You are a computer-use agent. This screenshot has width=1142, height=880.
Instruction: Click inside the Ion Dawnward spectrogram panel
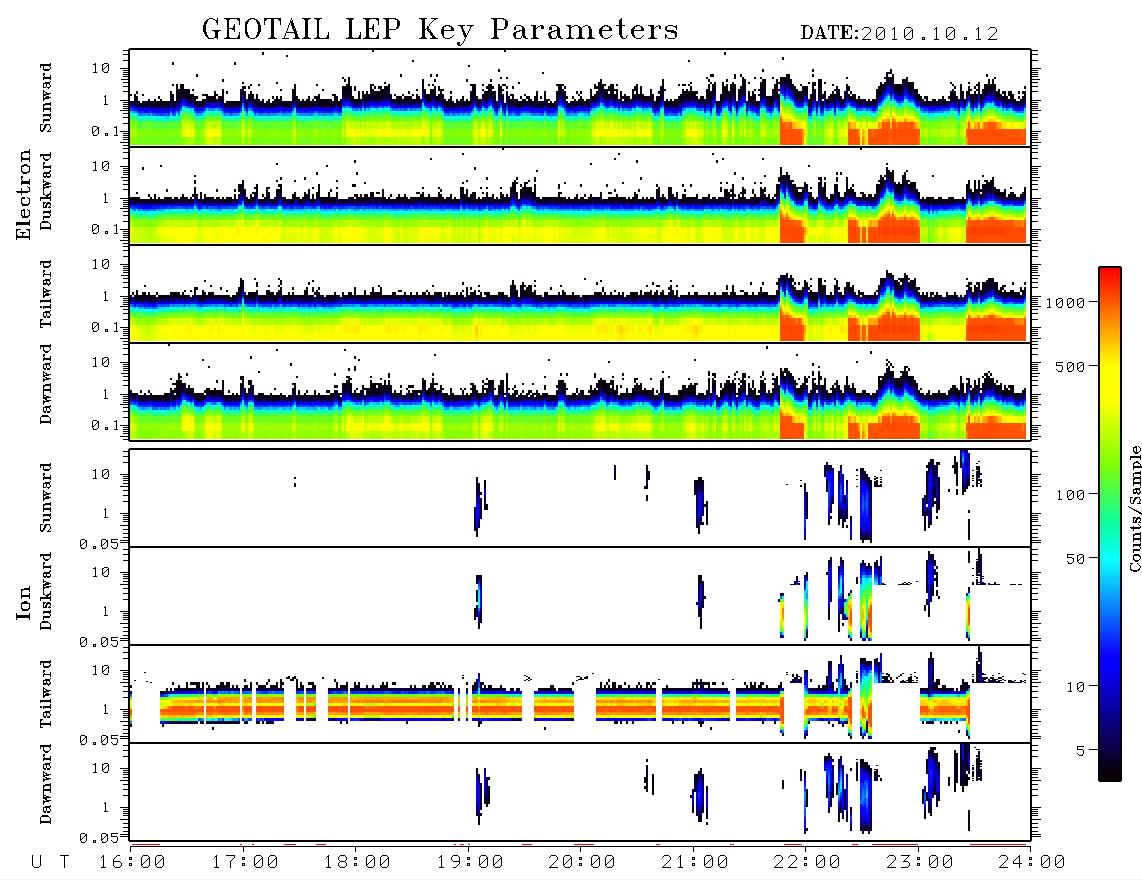pyautogui.click(x=580, y=792)
